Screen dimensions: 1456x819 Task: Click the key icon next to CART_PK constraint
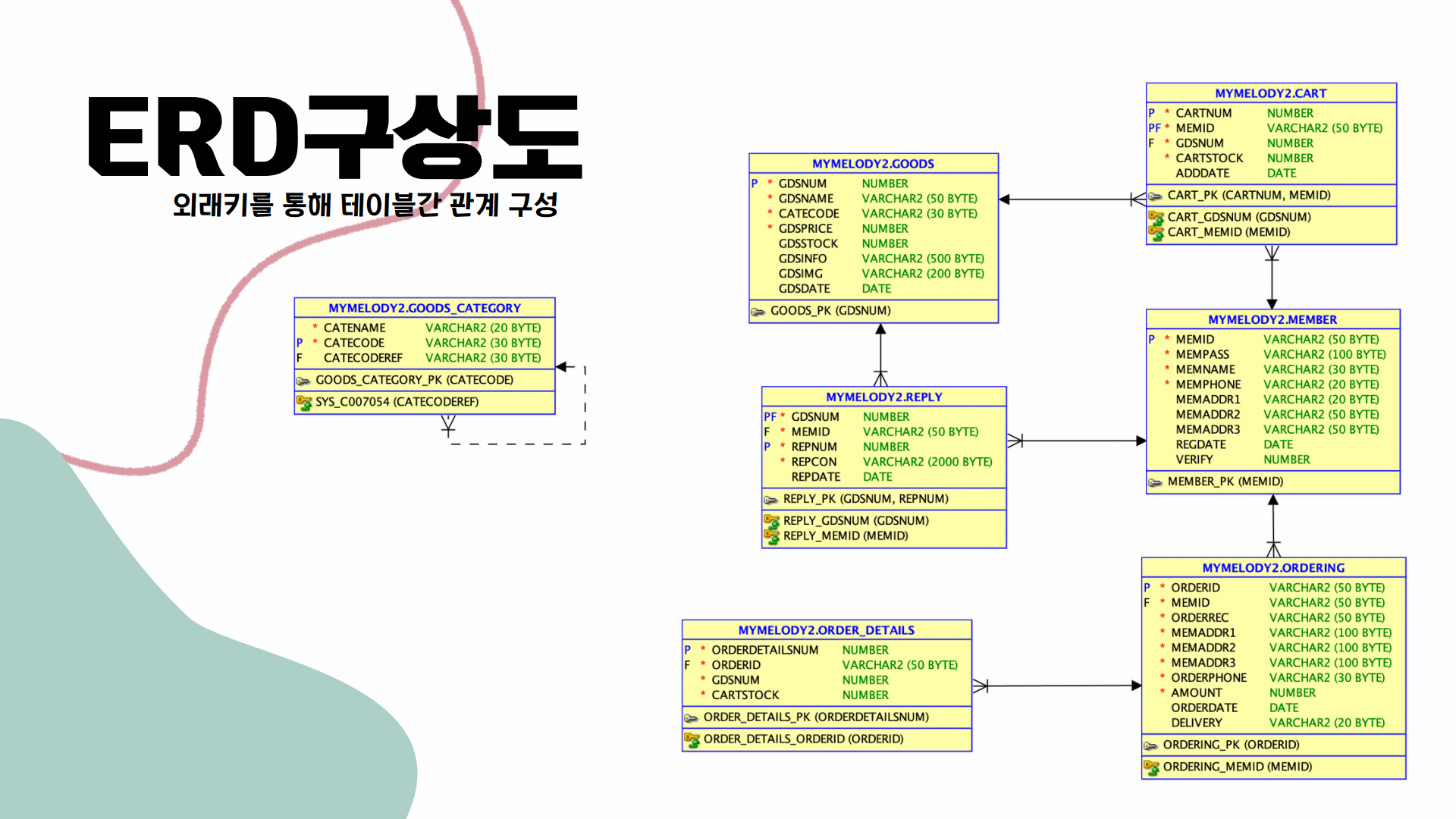[1155, 195]
